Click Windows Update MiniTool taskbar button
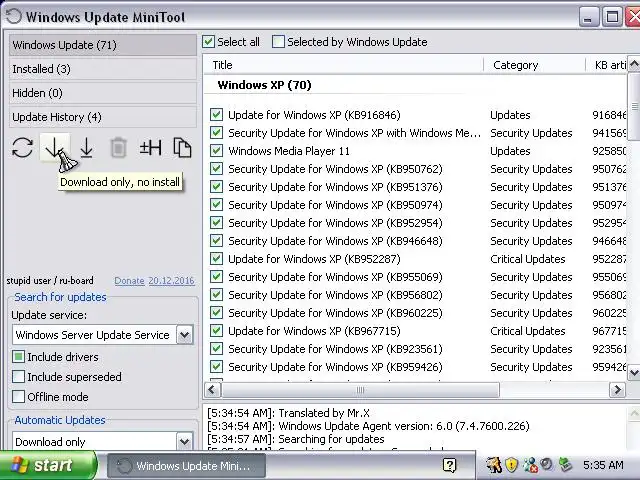Screen dimensions: 640x480 (x=187, y=466)
